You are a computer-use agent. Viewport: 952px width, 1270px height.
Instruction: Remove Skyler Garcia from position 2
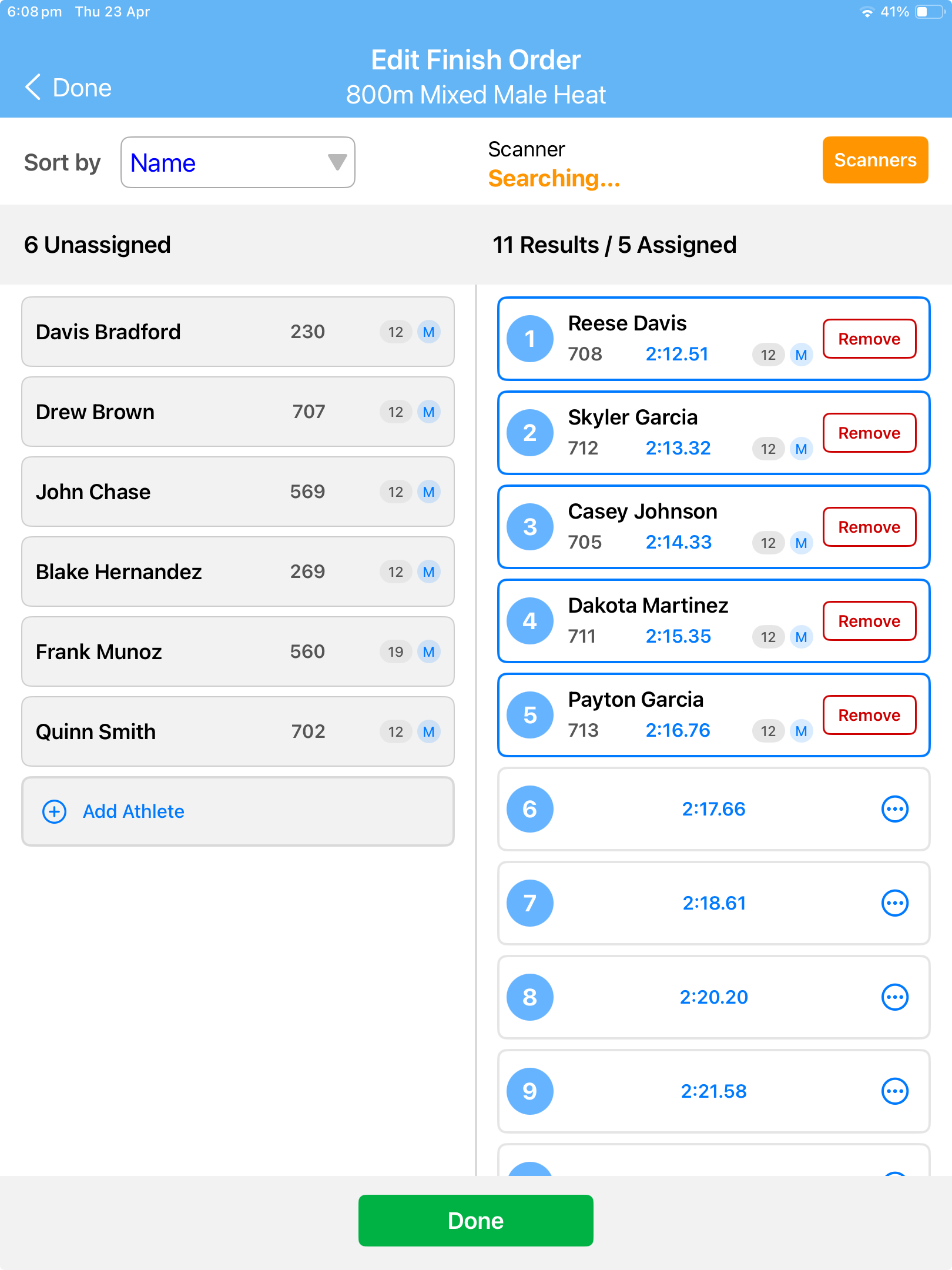869,433
